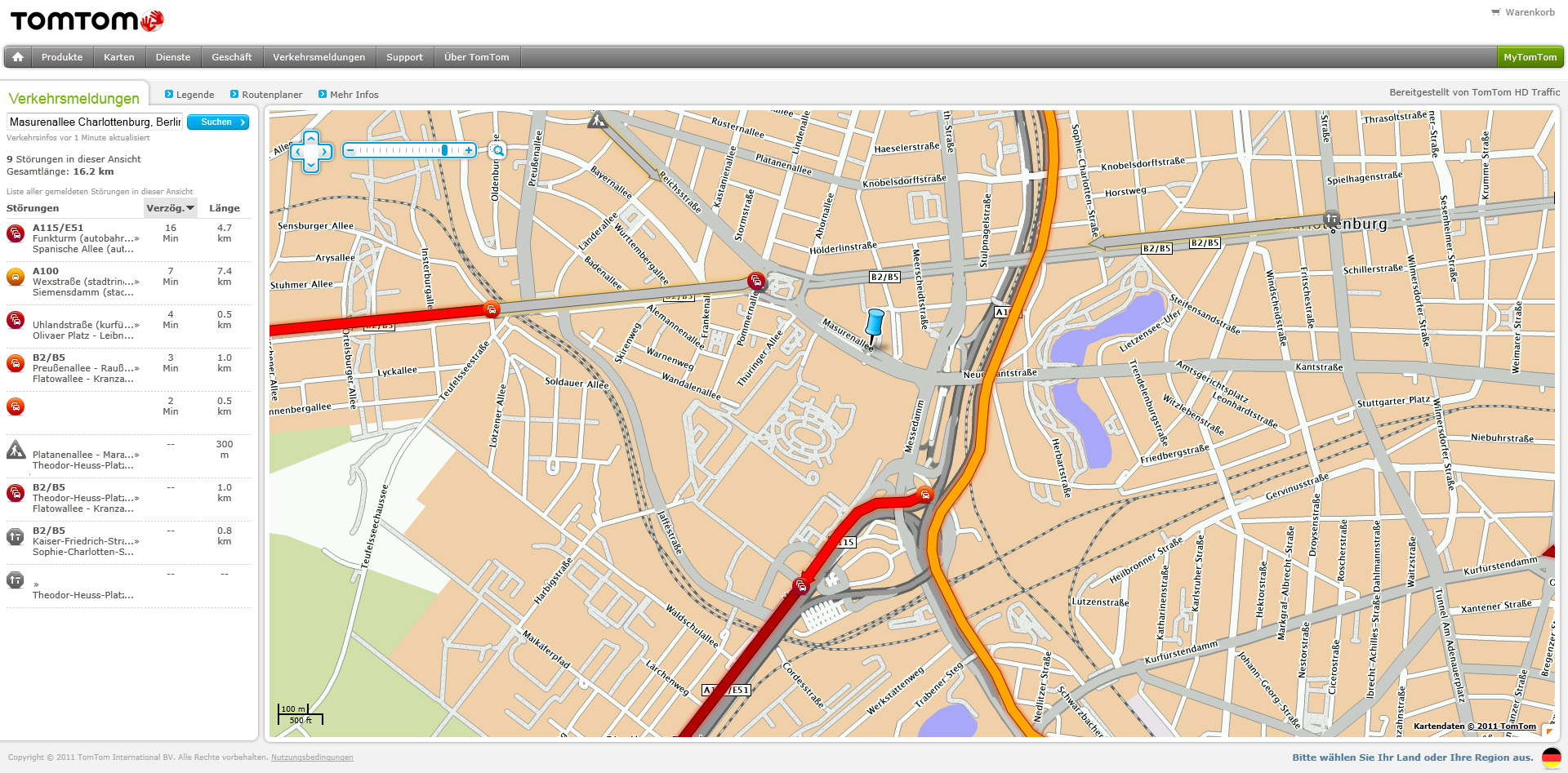Click the Preußenallee B2/B5 jam icon in list

click(16, 363)
